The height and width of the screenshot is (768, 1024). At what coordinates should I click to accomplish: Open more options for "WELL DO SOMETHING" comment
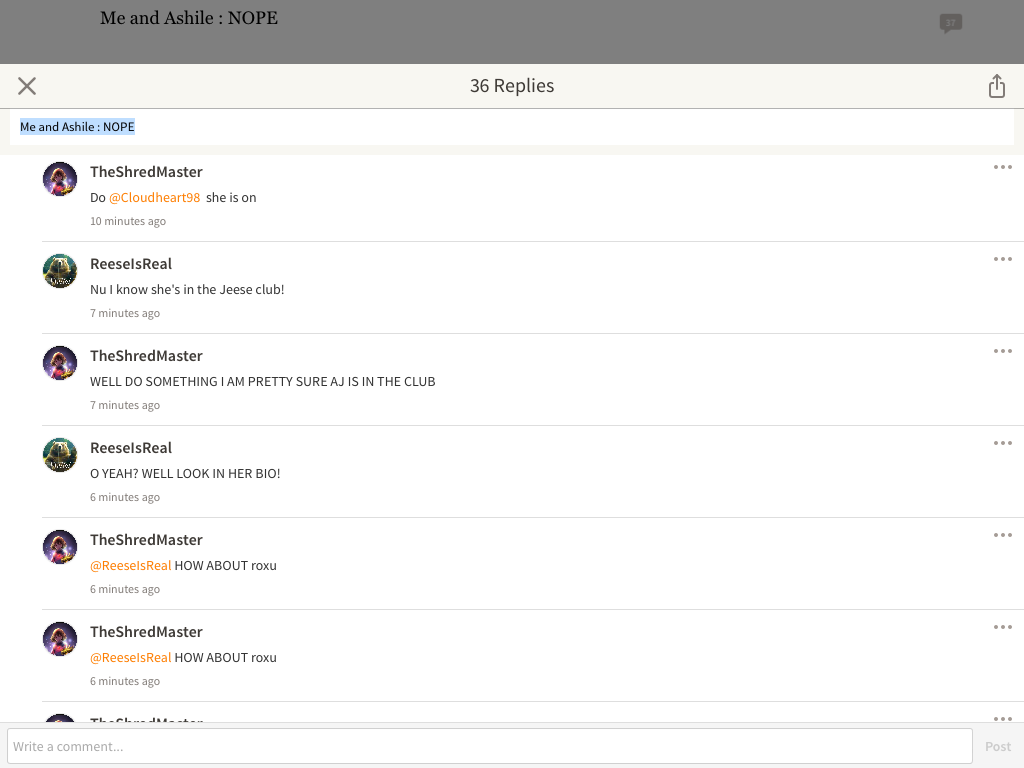(x=1002, y=351)
